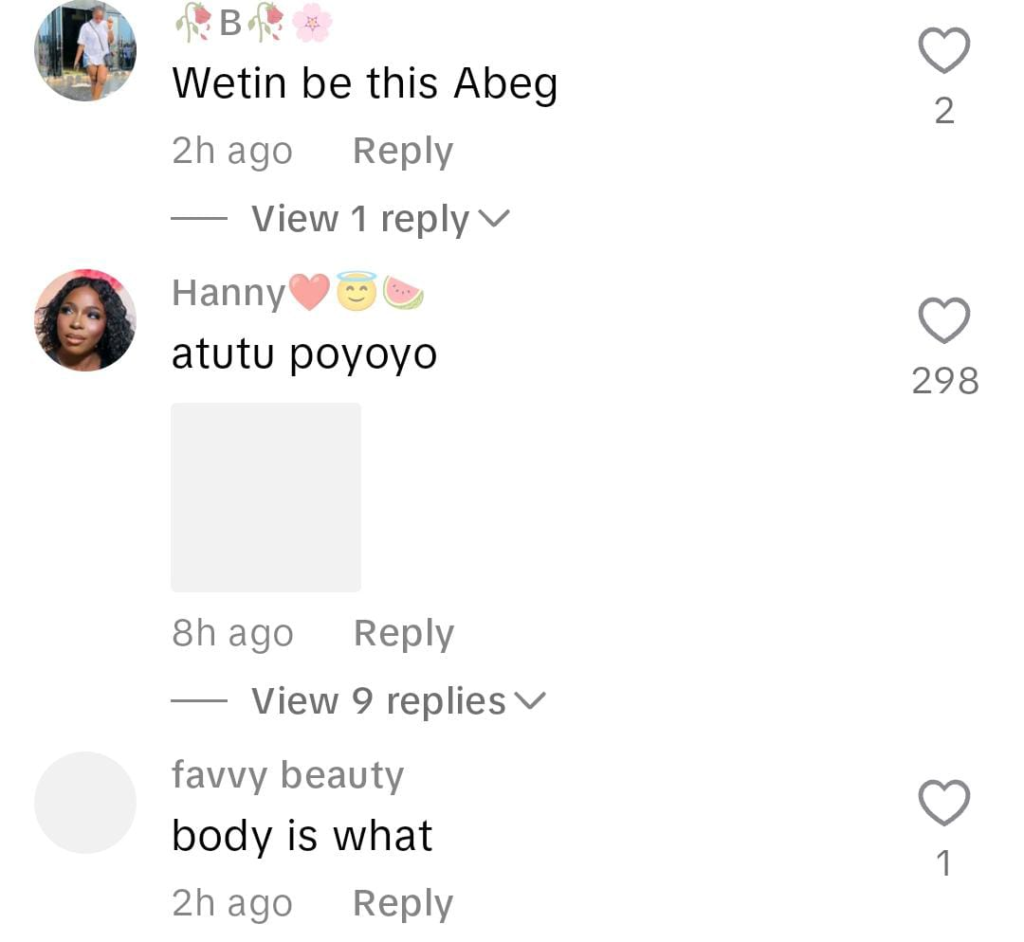Viewport: 1024px width, 942px height.
Task: Open the image attached to Hanny's comment
Action: click(x=266, y=497)
